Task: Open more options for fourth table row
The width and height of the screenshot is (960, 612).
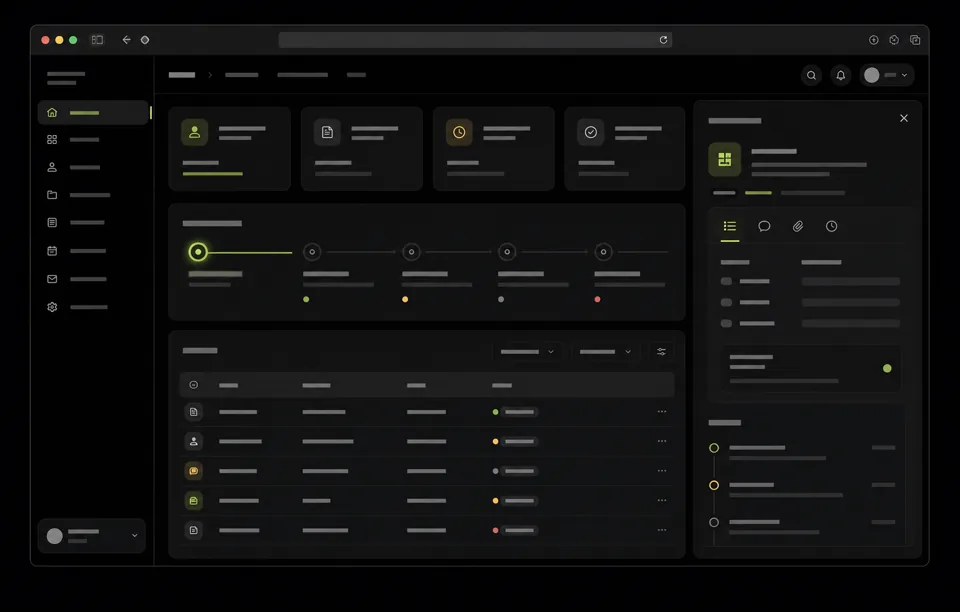Action: pyautogui.click(x=662, y=501)
